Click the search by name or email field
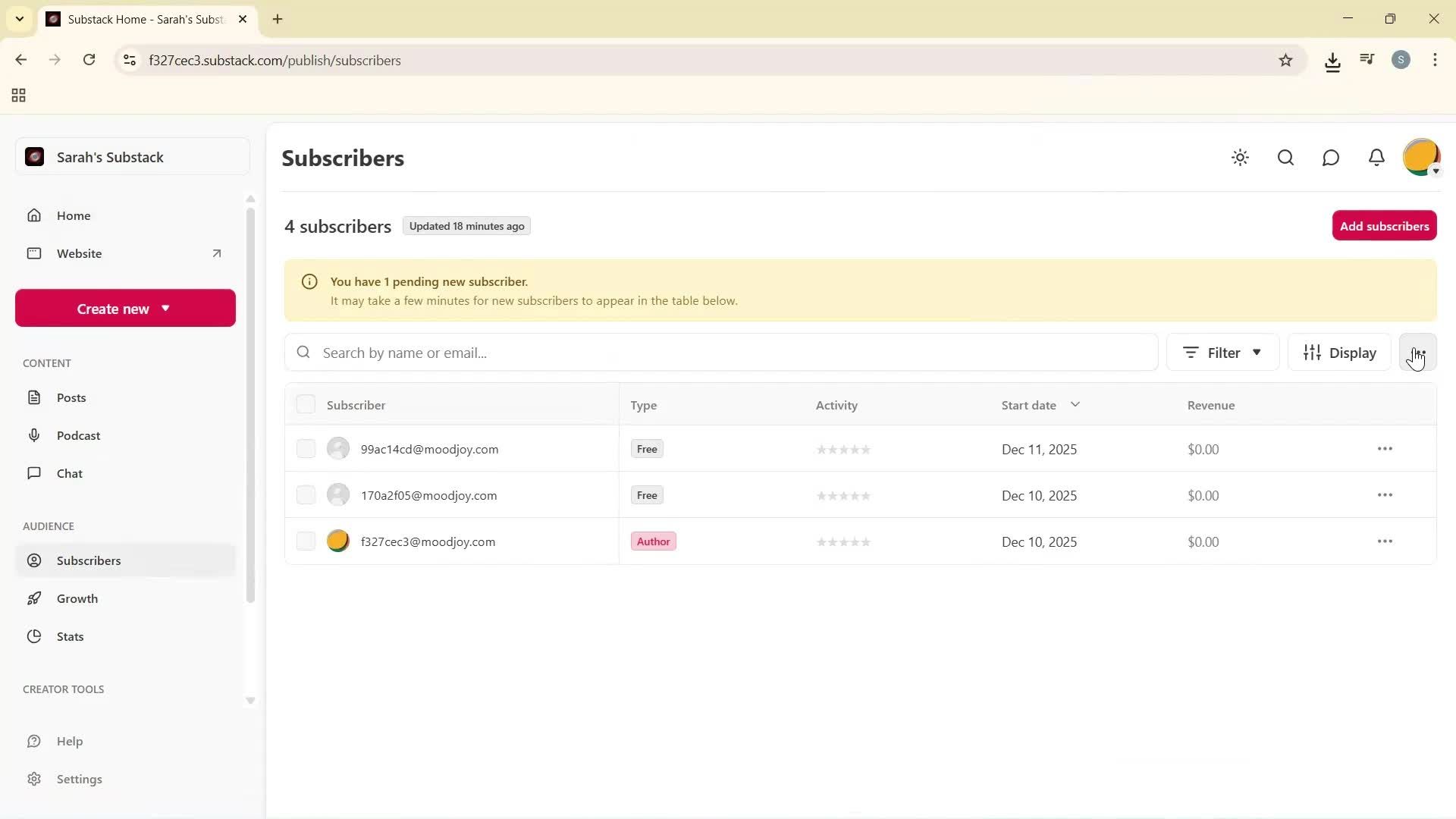The width and height of the screenshot is (1456, 819). pyautogui.click(x=720, y=352)
